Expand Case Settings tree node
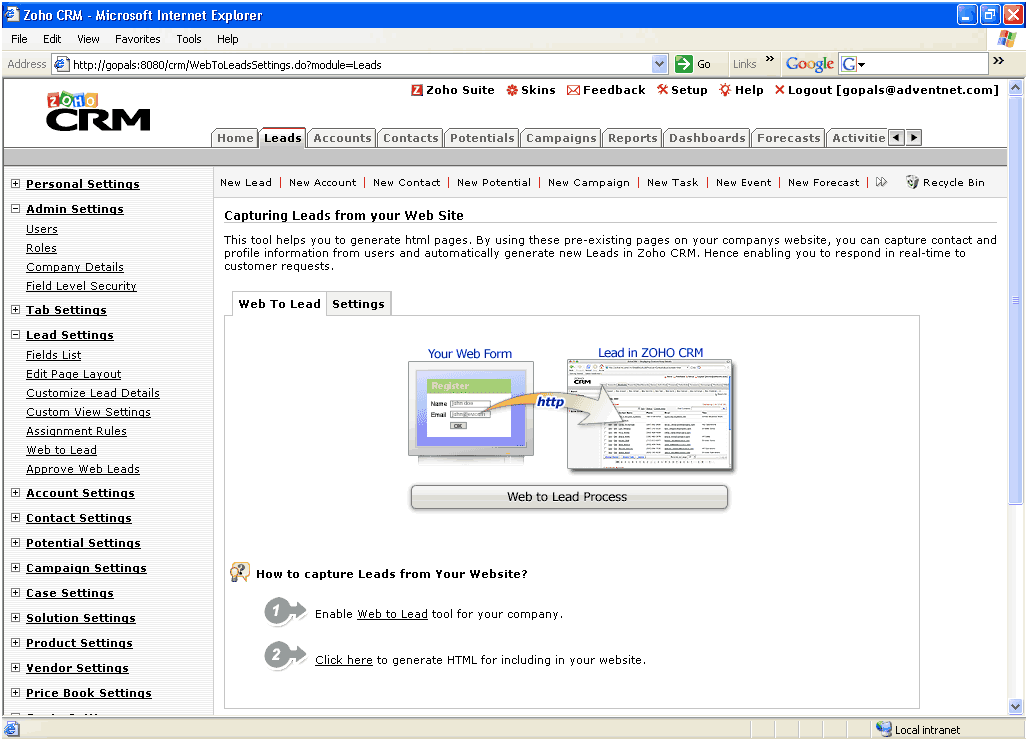 pos(15,592)
